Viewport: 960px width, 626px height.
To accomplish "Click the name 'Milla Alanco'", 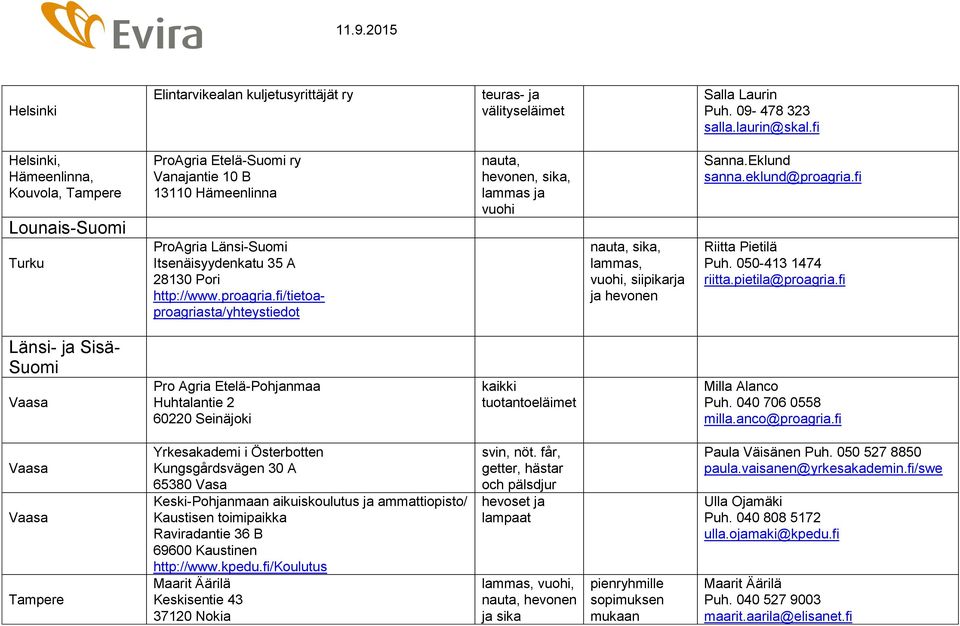I will (741, 387).
